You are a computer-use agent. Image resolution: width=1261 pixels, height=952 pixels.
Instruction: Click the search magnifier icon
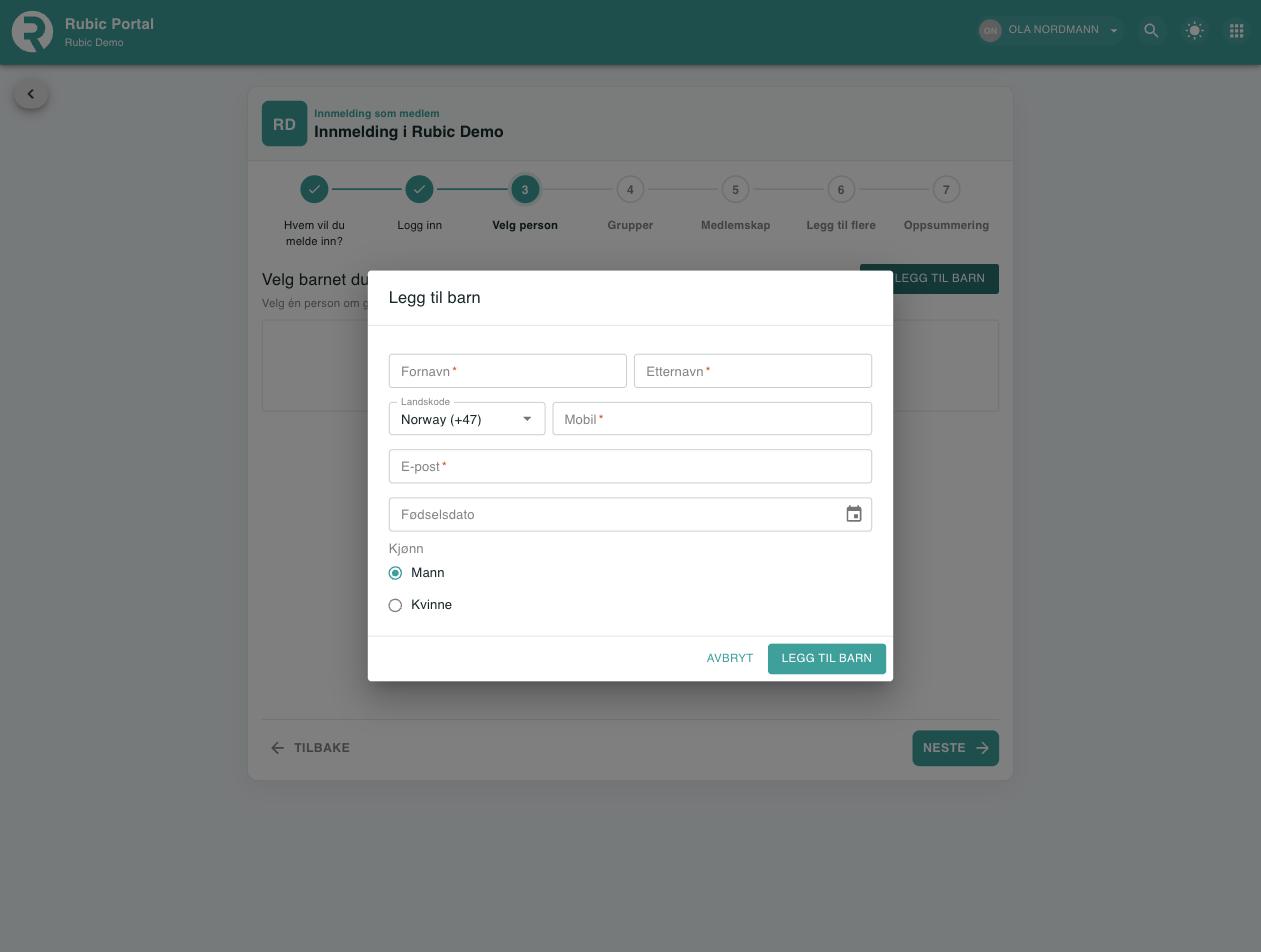pos(1151,31)
